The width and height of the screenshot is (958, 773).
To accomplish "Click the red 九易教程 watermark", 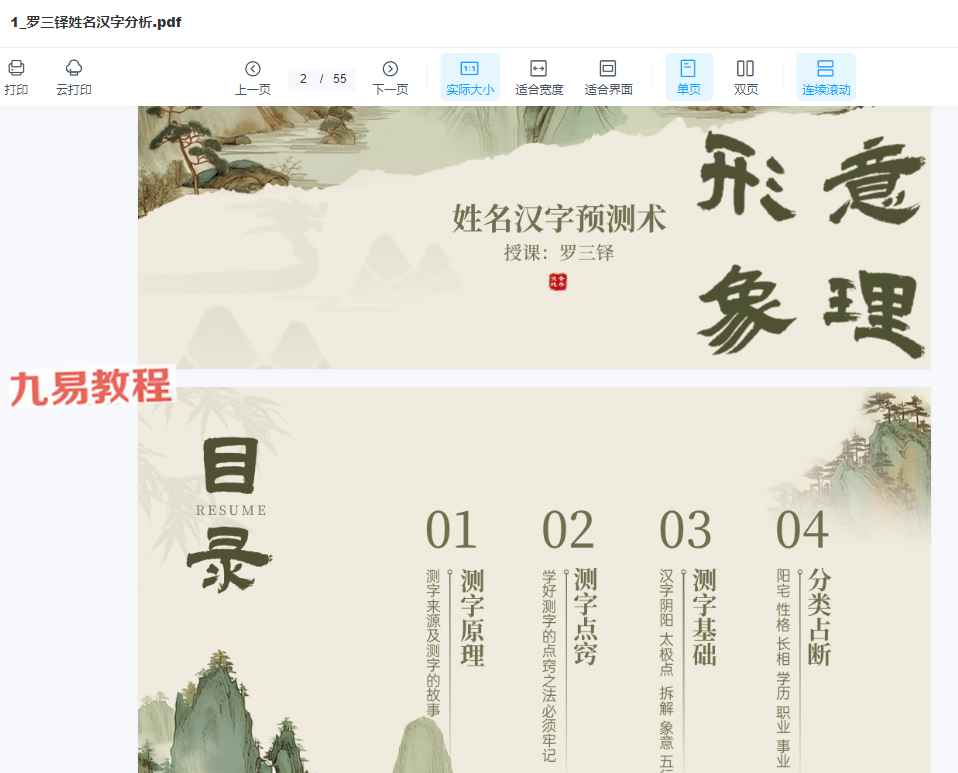I will [91, 387].
